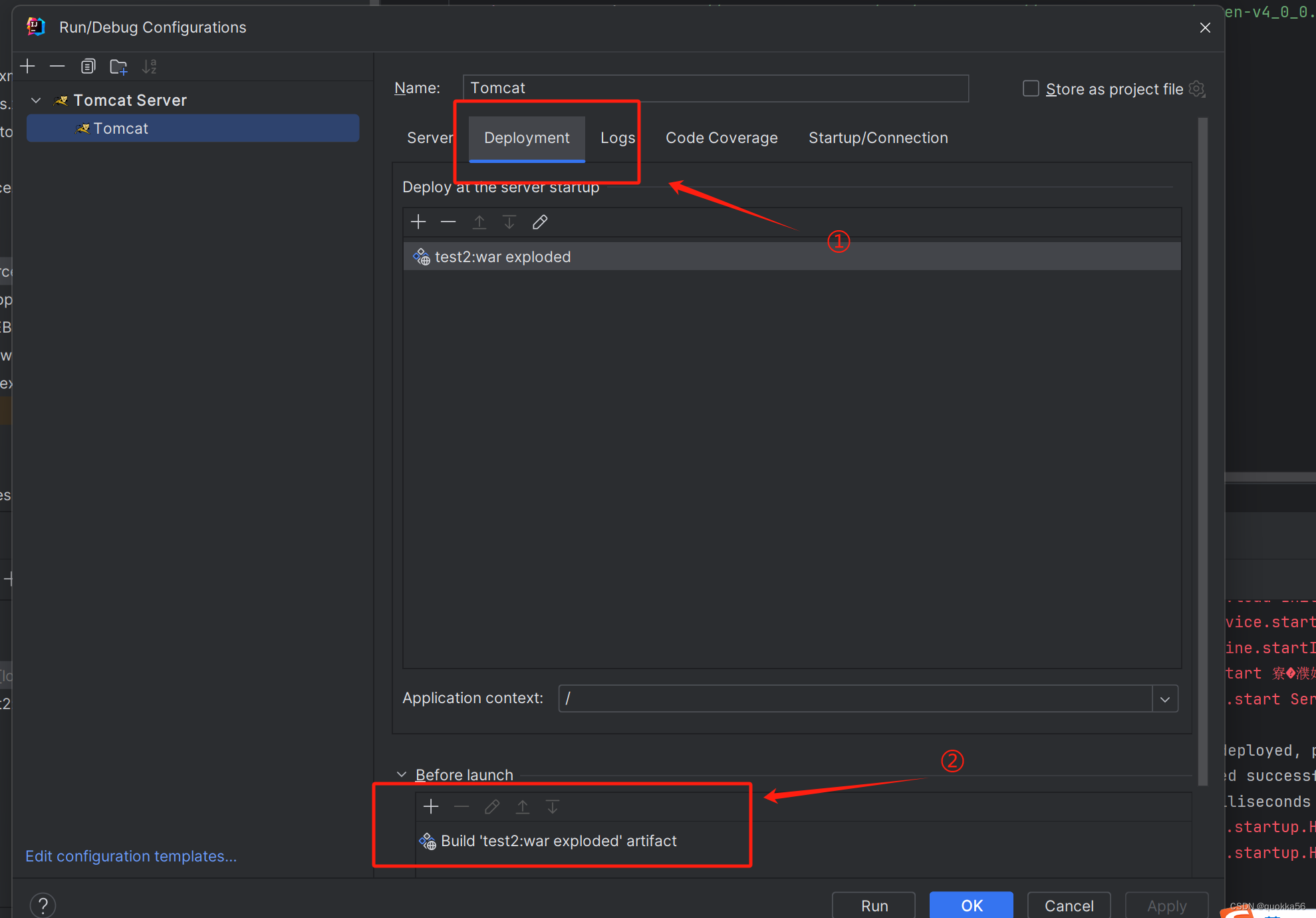Create new configuration folder

click(x=118, y=67)
